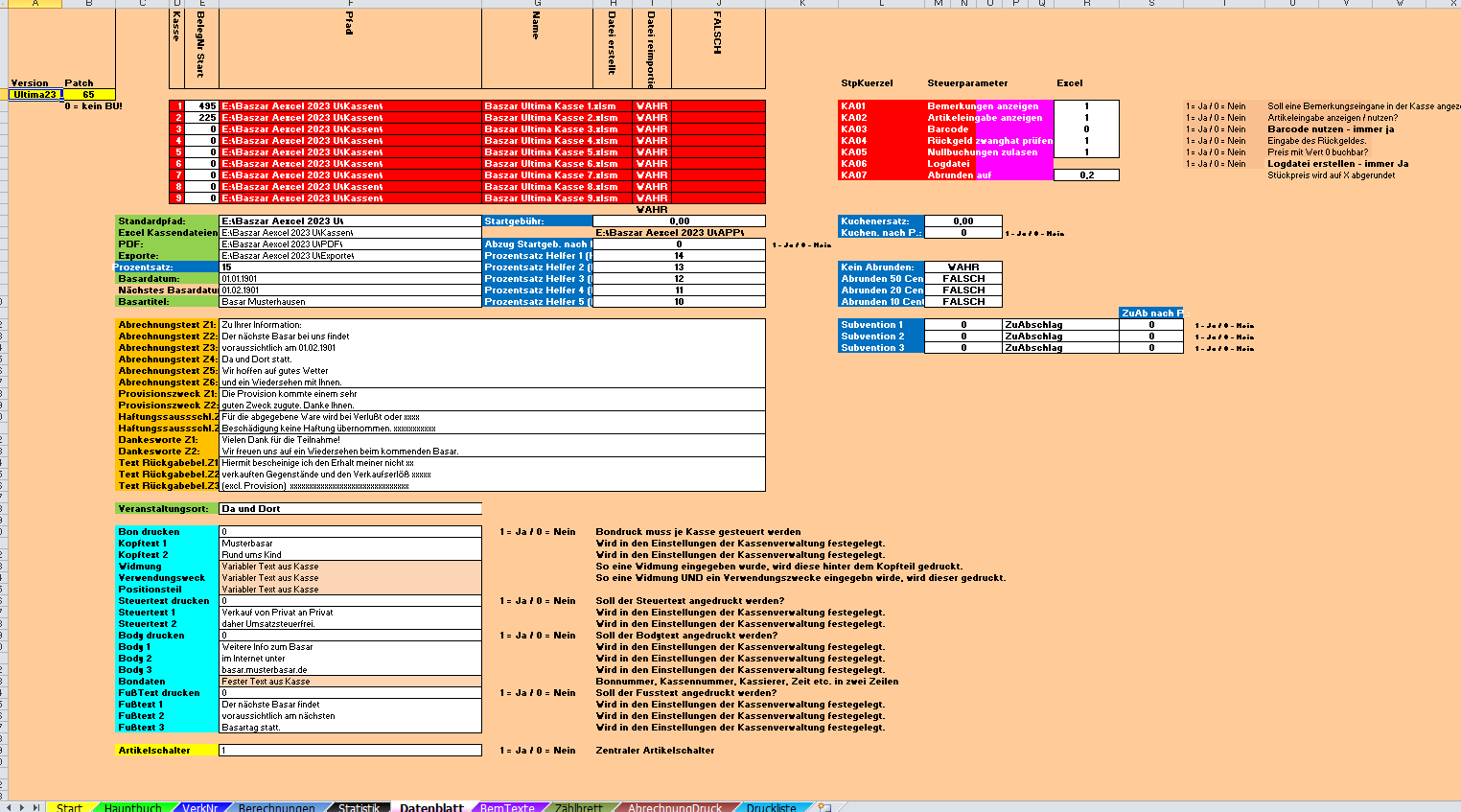Select Prozentsatz Helfer 5 value 10
This screenshot has width=1461, height=812.
point(679,302)
